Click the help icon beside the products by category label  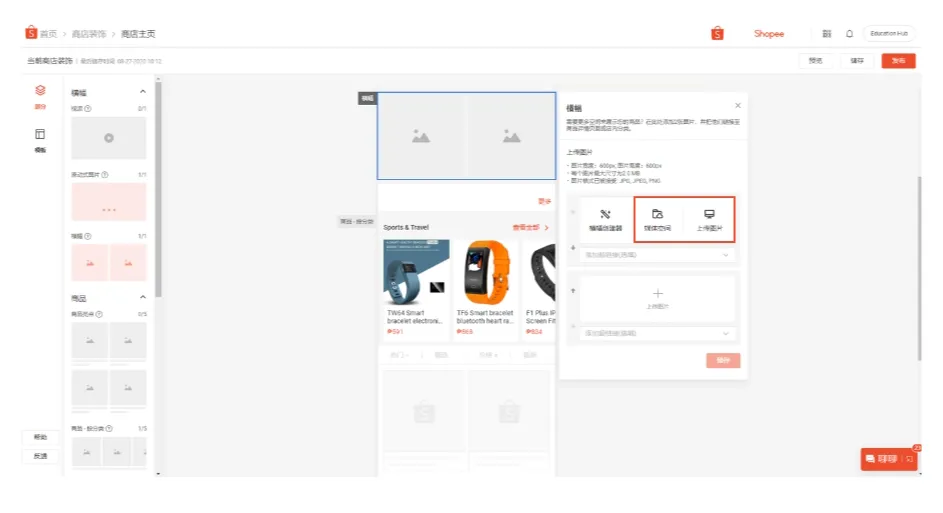109,428
